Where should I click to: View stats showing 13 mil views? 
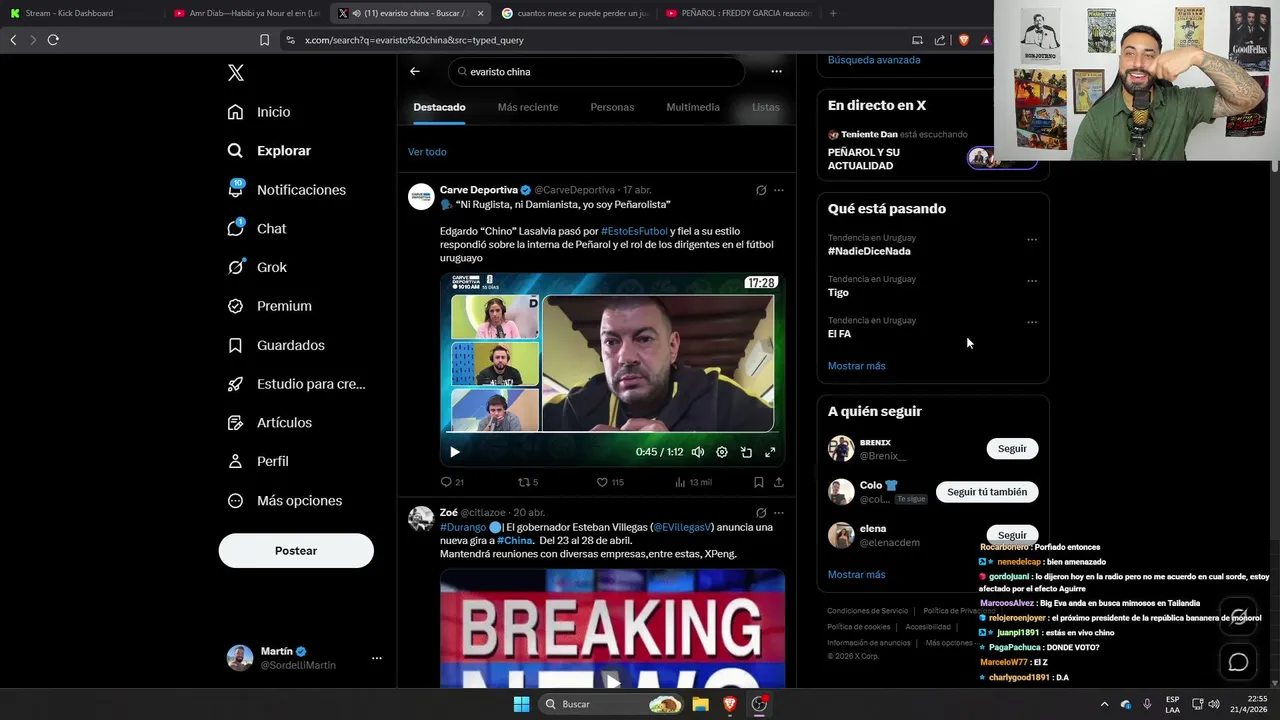[x=693, y=482]
